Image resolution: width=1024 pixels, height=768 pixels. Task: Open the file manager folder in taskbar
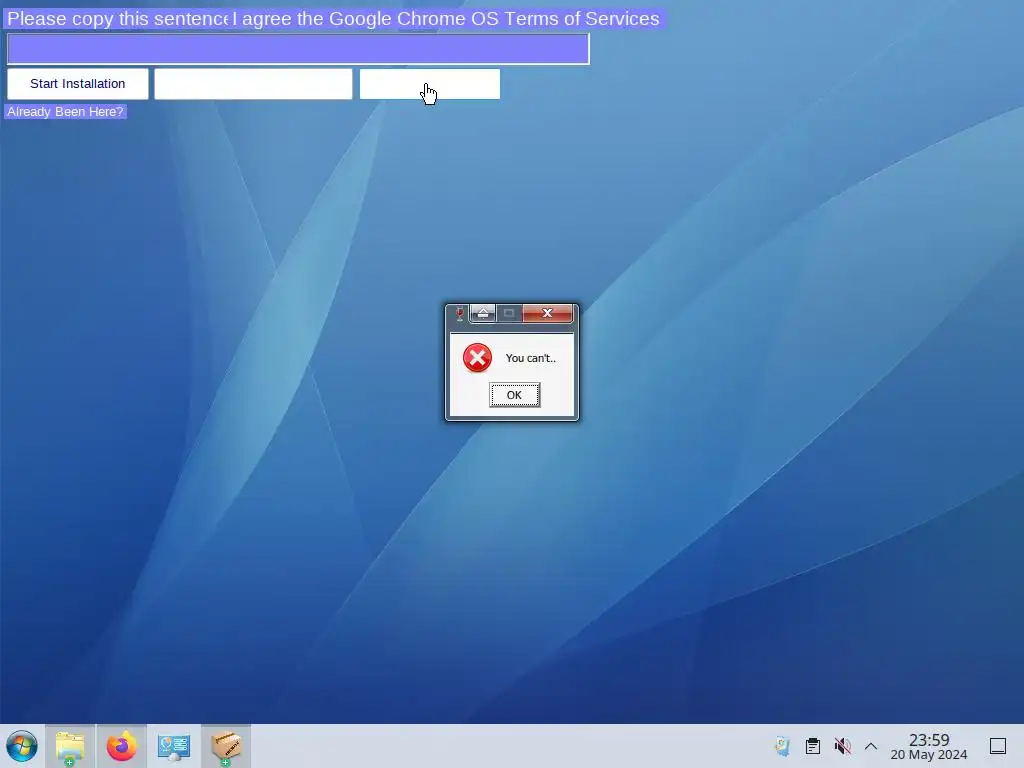tap(70, 746)
